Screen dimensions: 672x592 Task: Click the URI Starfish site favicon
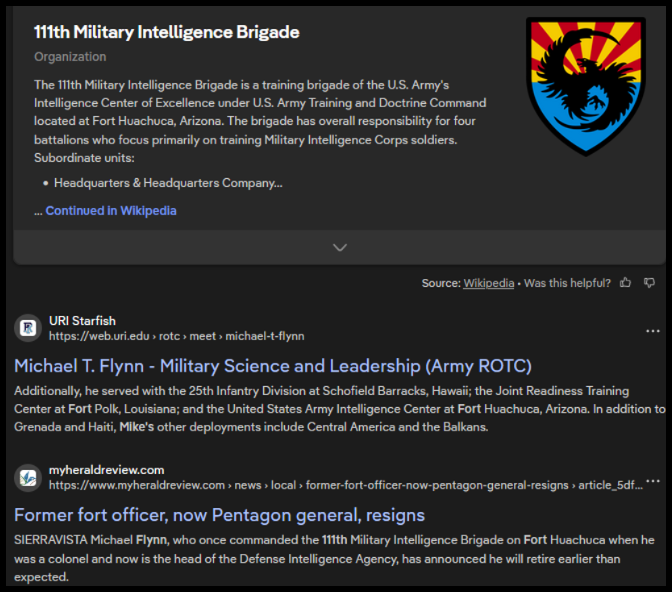(x=27, y=328)
